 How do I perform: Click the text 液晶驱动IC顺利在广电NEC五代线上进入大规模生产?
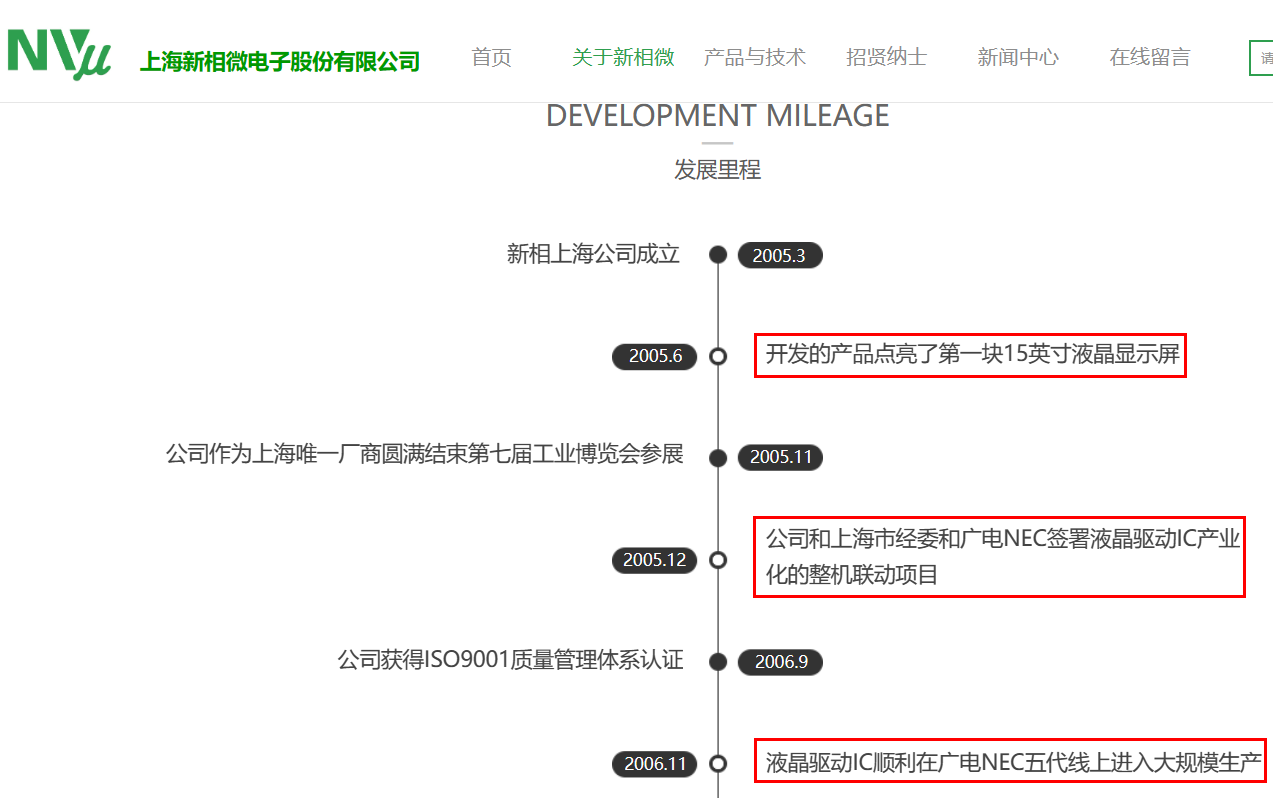(x=1013, y=764)
